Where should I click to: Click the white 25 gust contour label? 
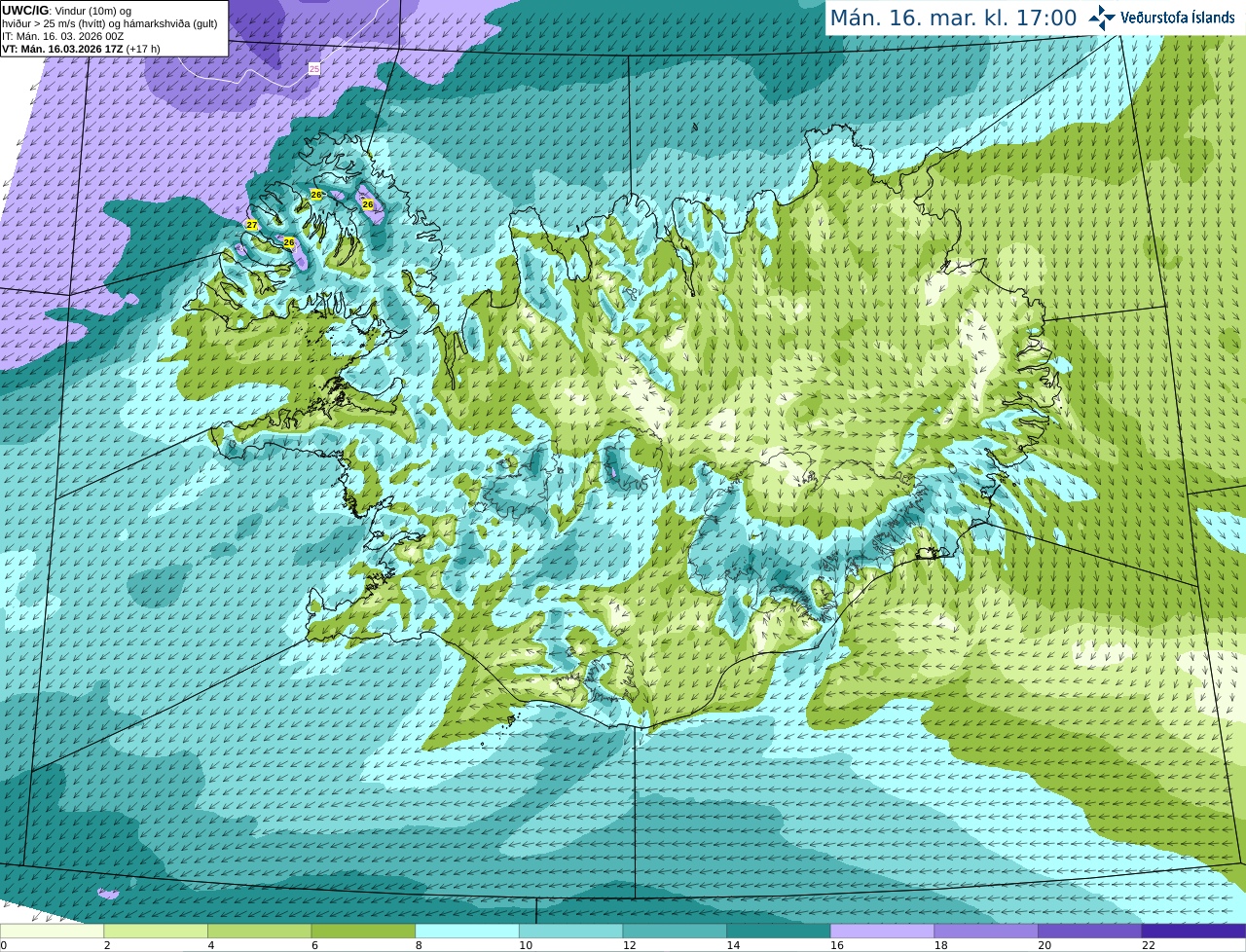coord(313,69)
